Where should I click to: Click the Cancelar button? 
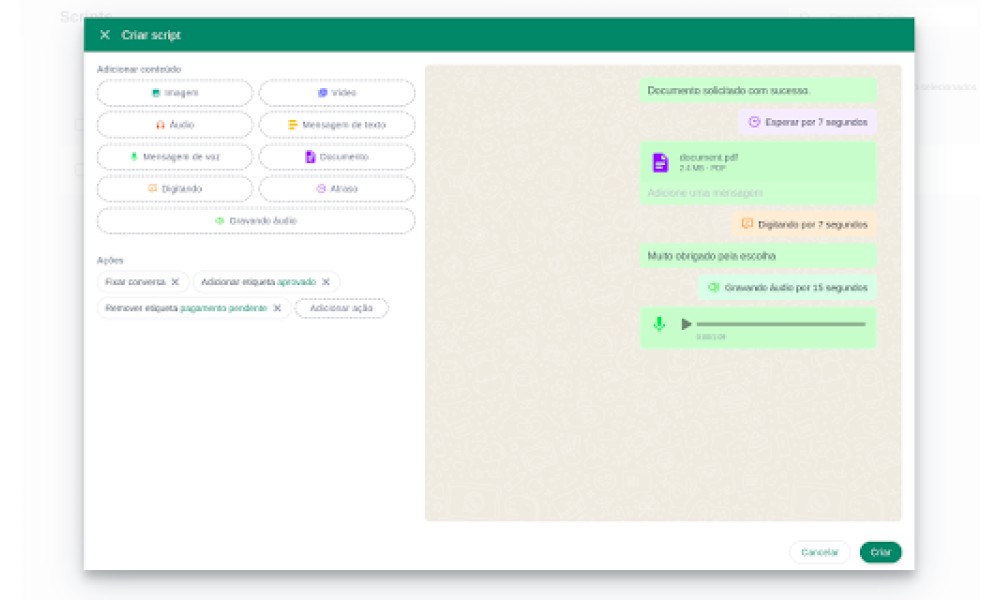(820, 552)
